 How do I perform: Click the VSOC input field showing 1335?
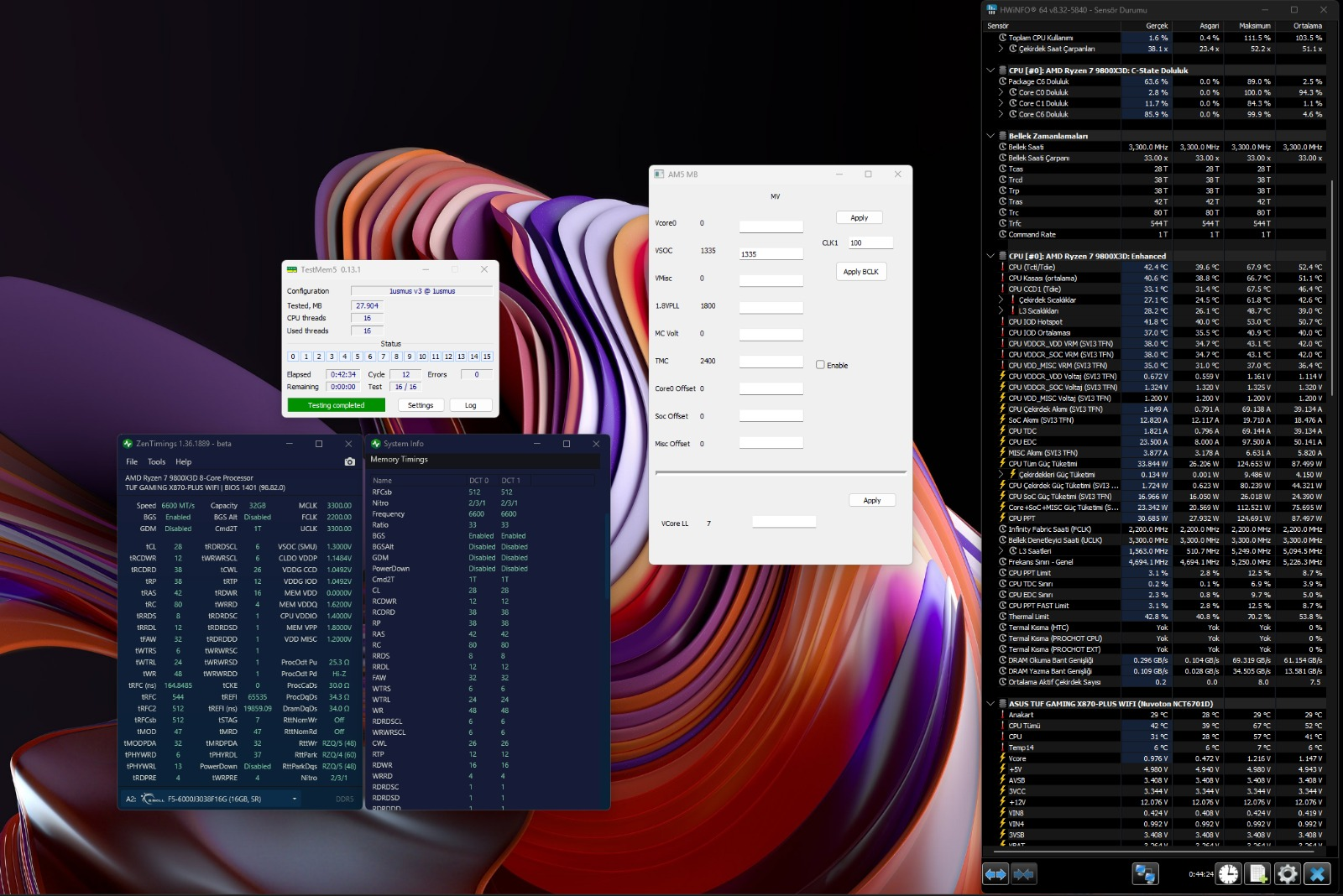[771, 253]
